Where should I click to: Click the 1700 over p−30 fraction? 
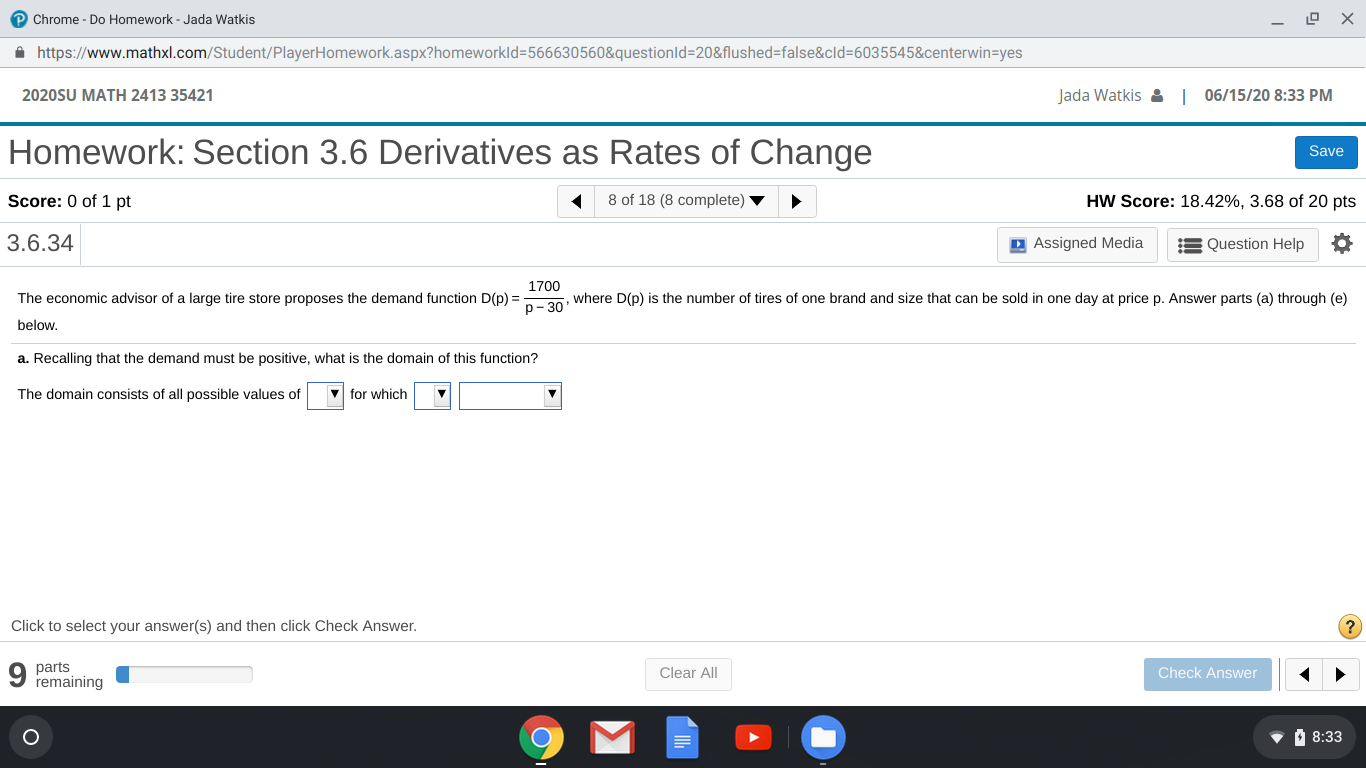coord(544,297)
